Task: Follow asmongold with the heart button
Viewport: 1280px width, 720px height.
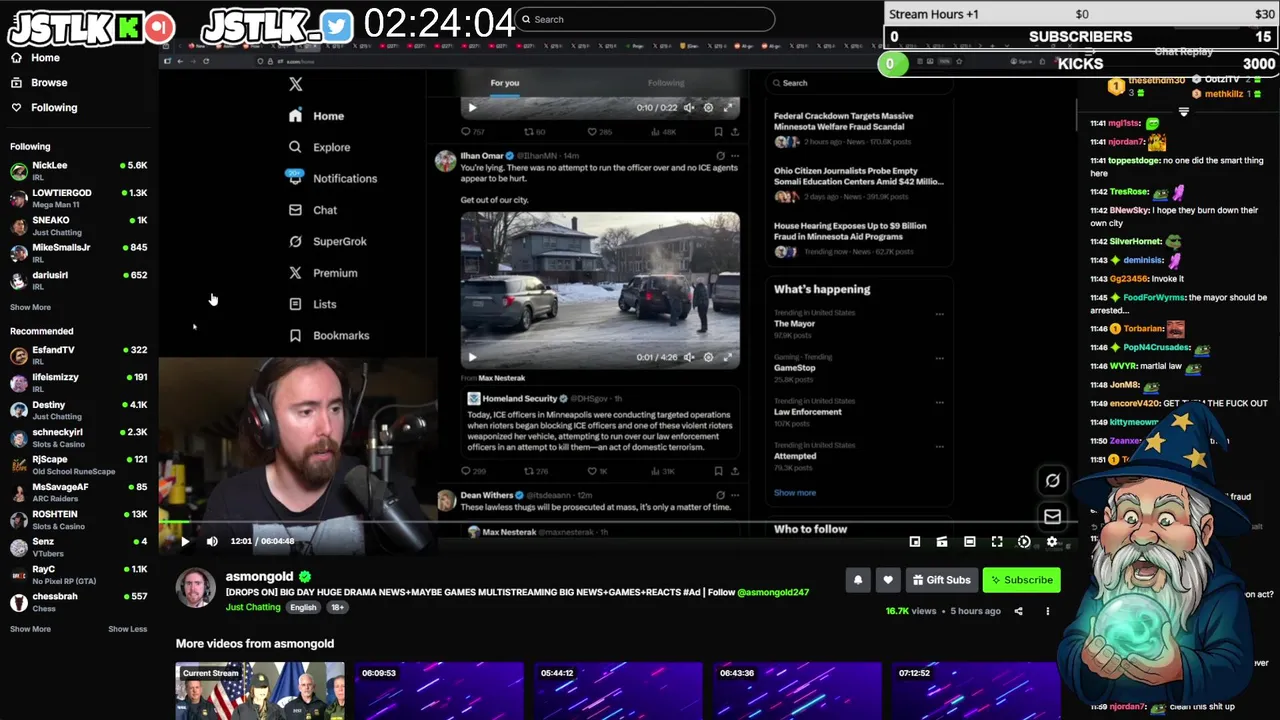Action: pyautogui.click(x=888, y=580)
